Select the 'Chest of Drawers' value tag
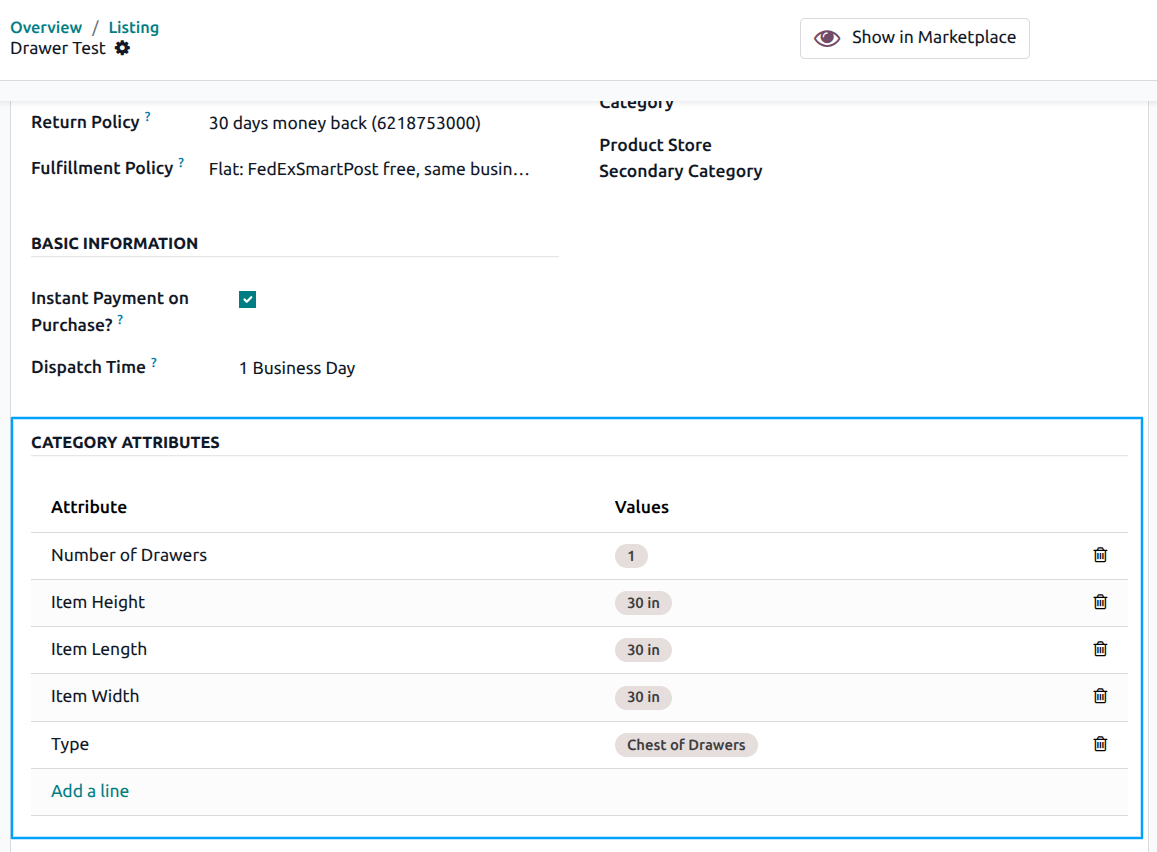 686,745
